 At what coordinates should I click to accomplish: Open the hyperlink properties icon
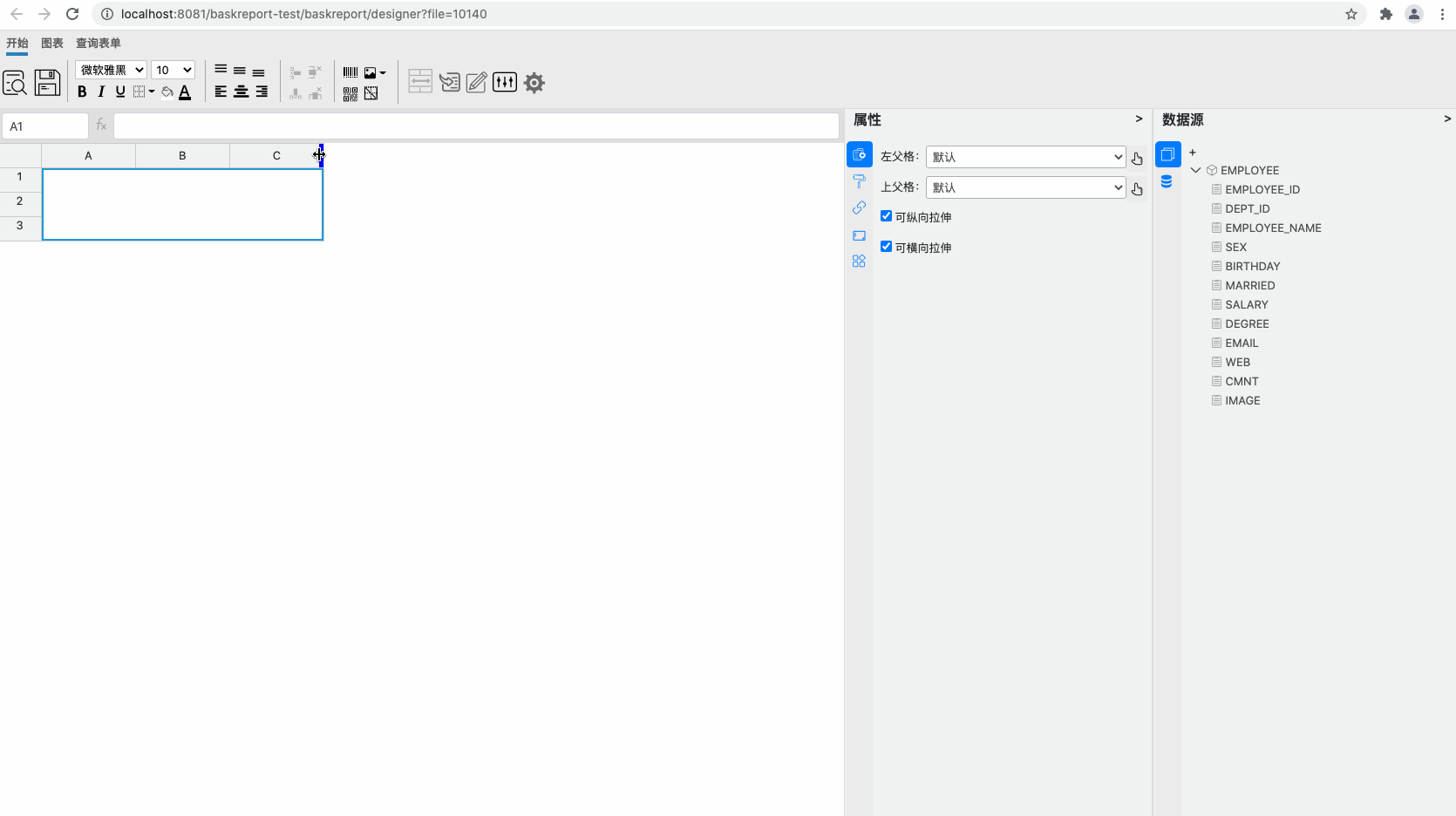859,207
